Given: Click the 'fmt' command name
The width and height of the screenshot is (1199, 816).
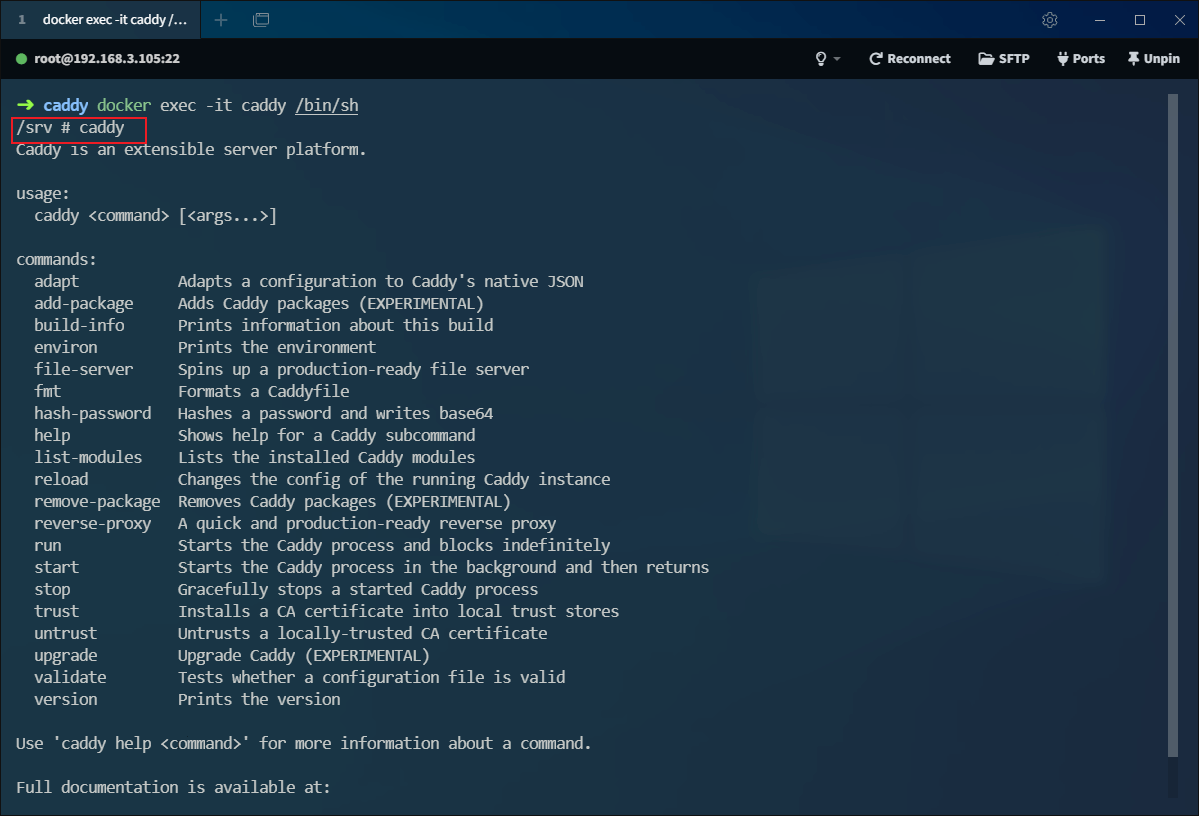Looking at the screenshot, I should click(47, 392).
